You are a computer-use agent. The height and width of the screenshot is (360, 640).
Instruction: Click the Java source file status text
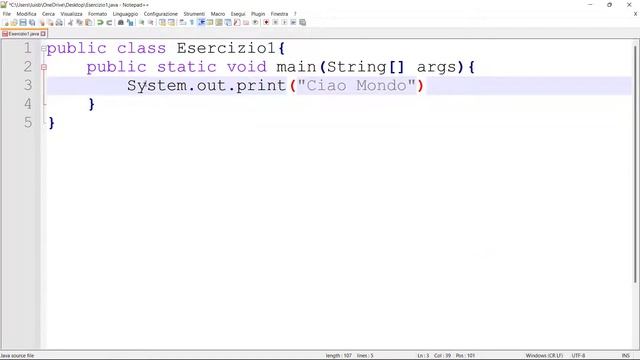tap(17, 356)
